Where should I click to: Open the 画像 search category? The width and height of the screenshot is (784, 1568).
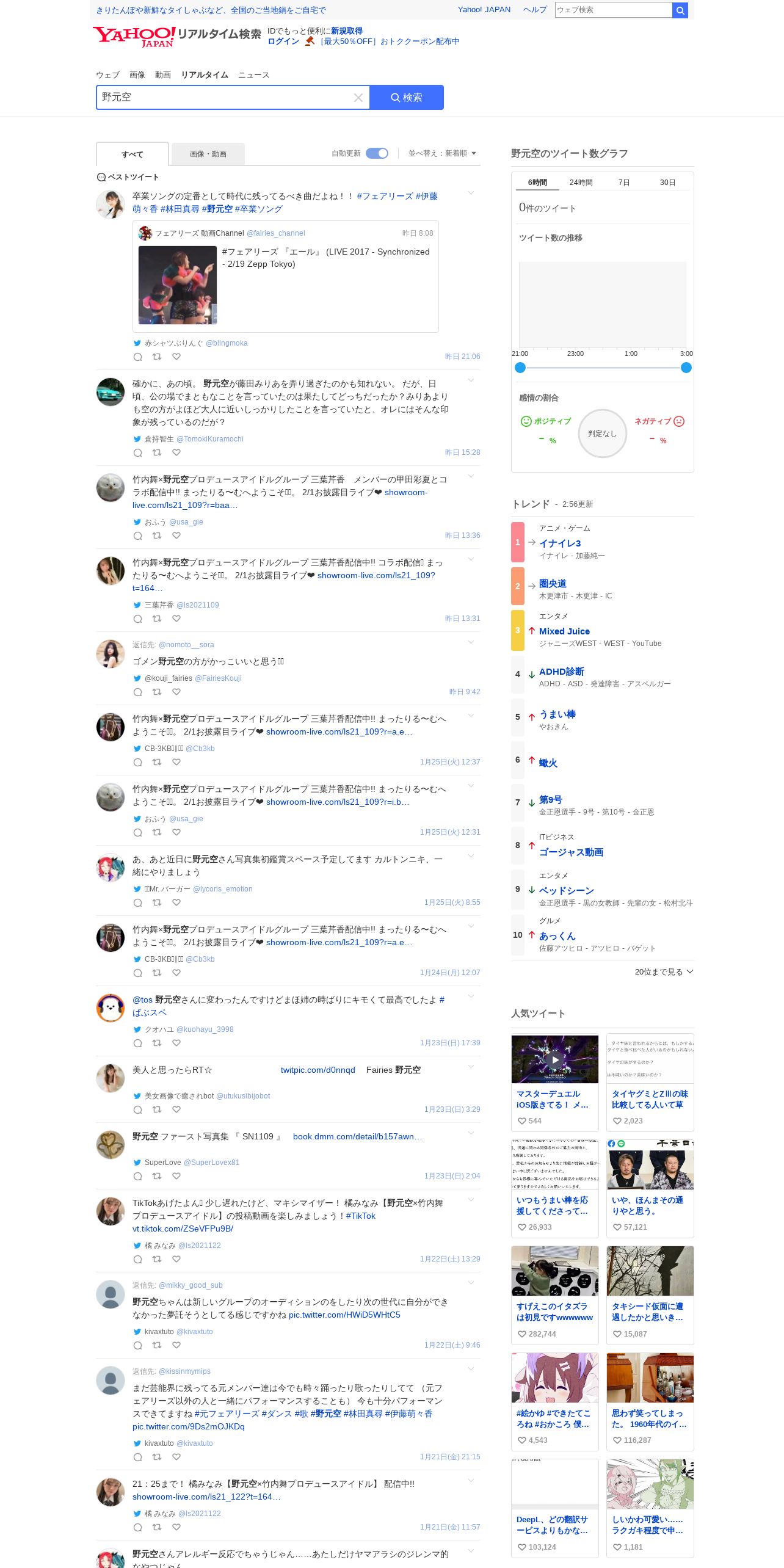(137, 75)
